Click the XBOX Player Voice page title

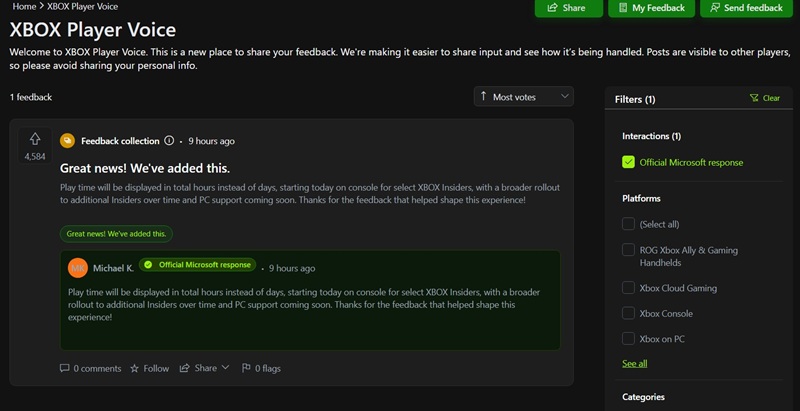[x=93, y=30]
